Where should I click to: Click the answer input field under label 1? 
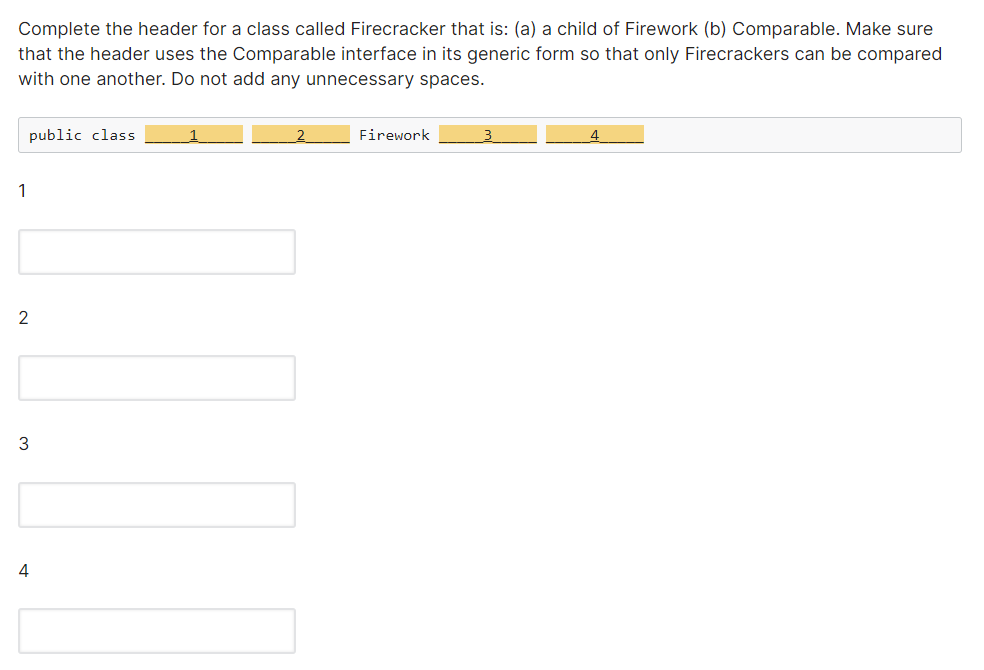pyautogui.click(x=156, y=251)
